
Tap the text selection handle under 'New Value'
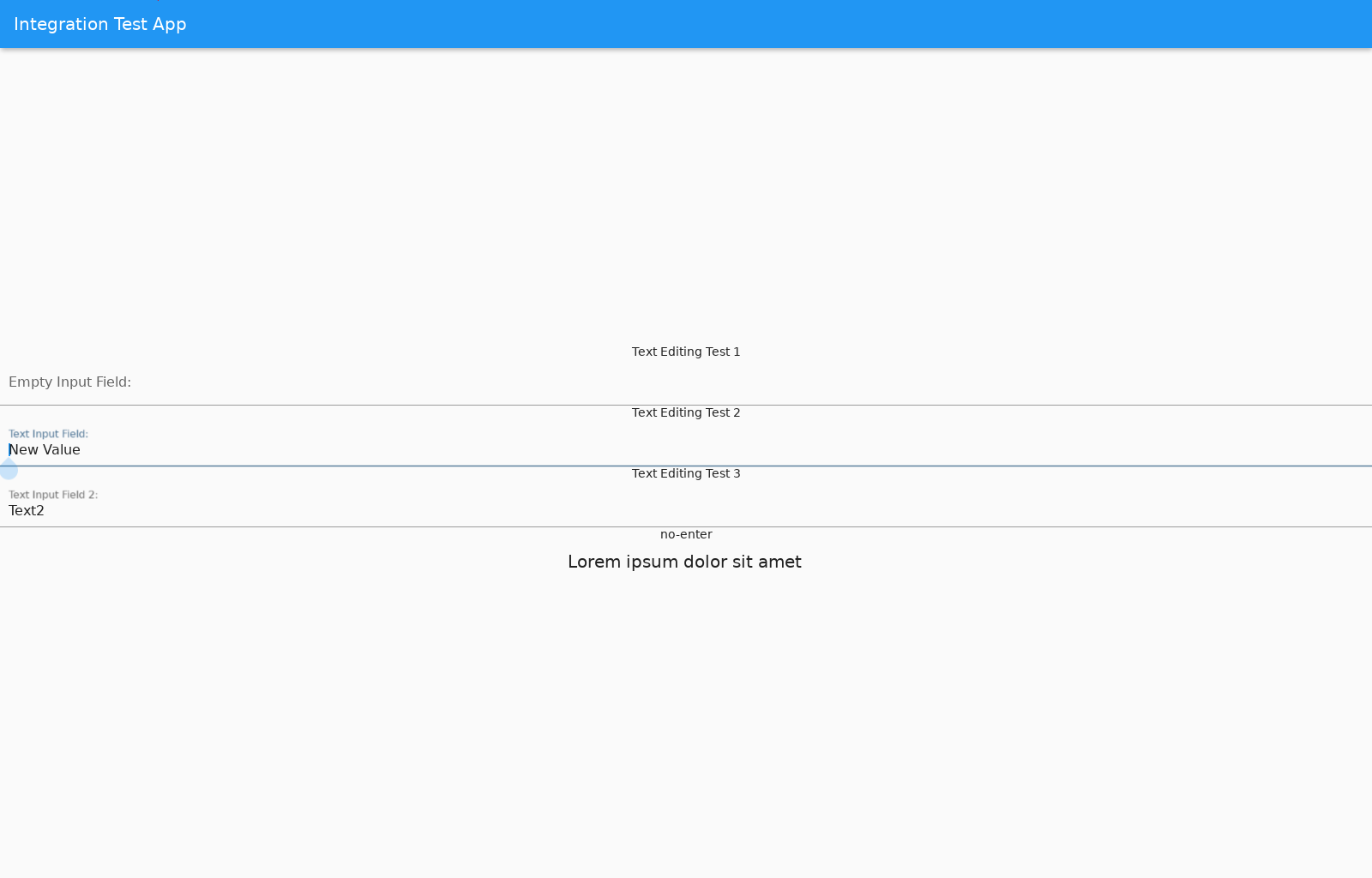9,469
